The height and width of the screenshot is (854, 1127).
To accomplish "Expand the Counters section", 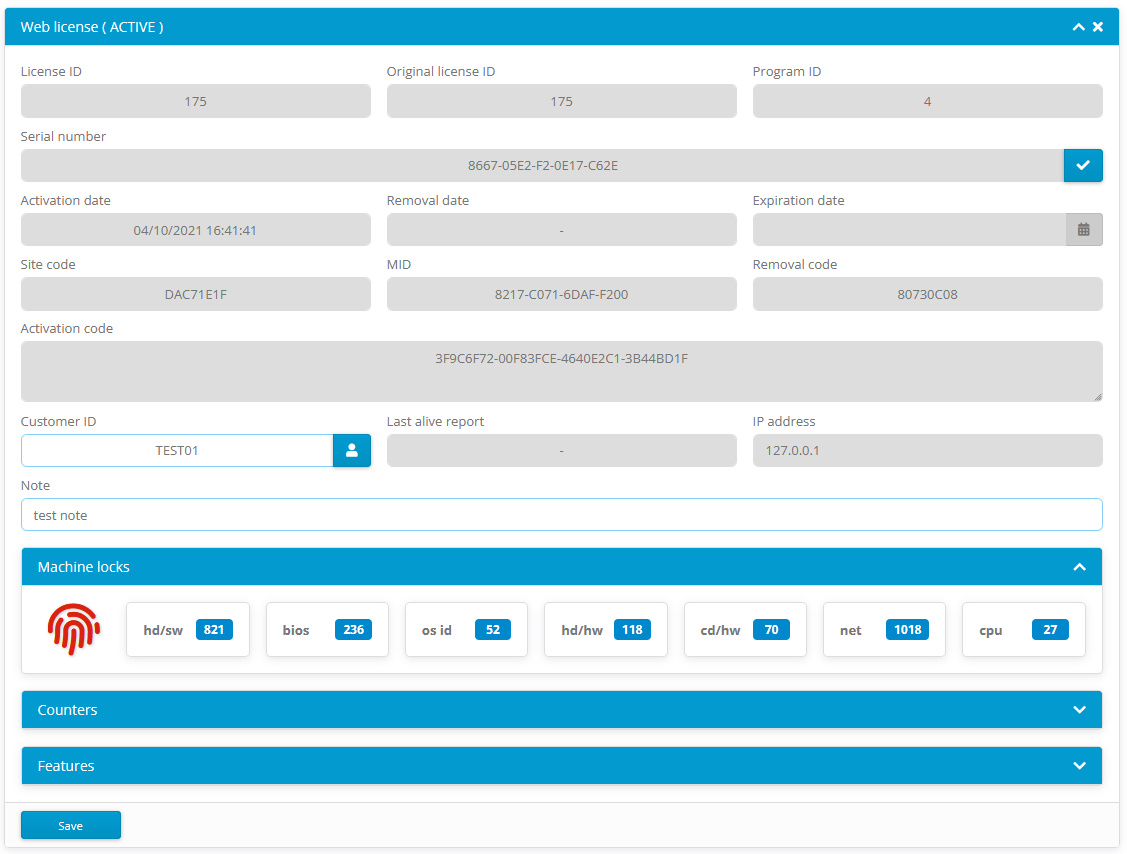I will (1079, 710).
